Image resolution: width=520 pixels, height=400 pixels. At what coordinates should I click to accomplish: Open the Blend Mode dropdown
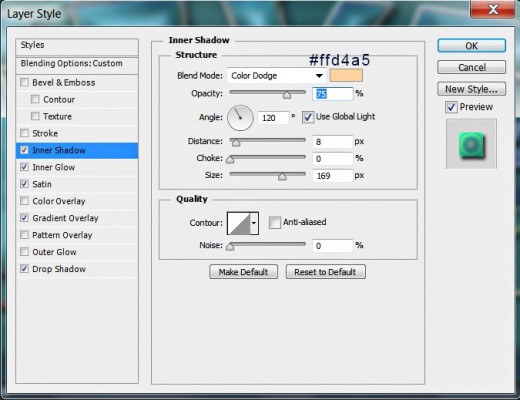tap(277, 76)
